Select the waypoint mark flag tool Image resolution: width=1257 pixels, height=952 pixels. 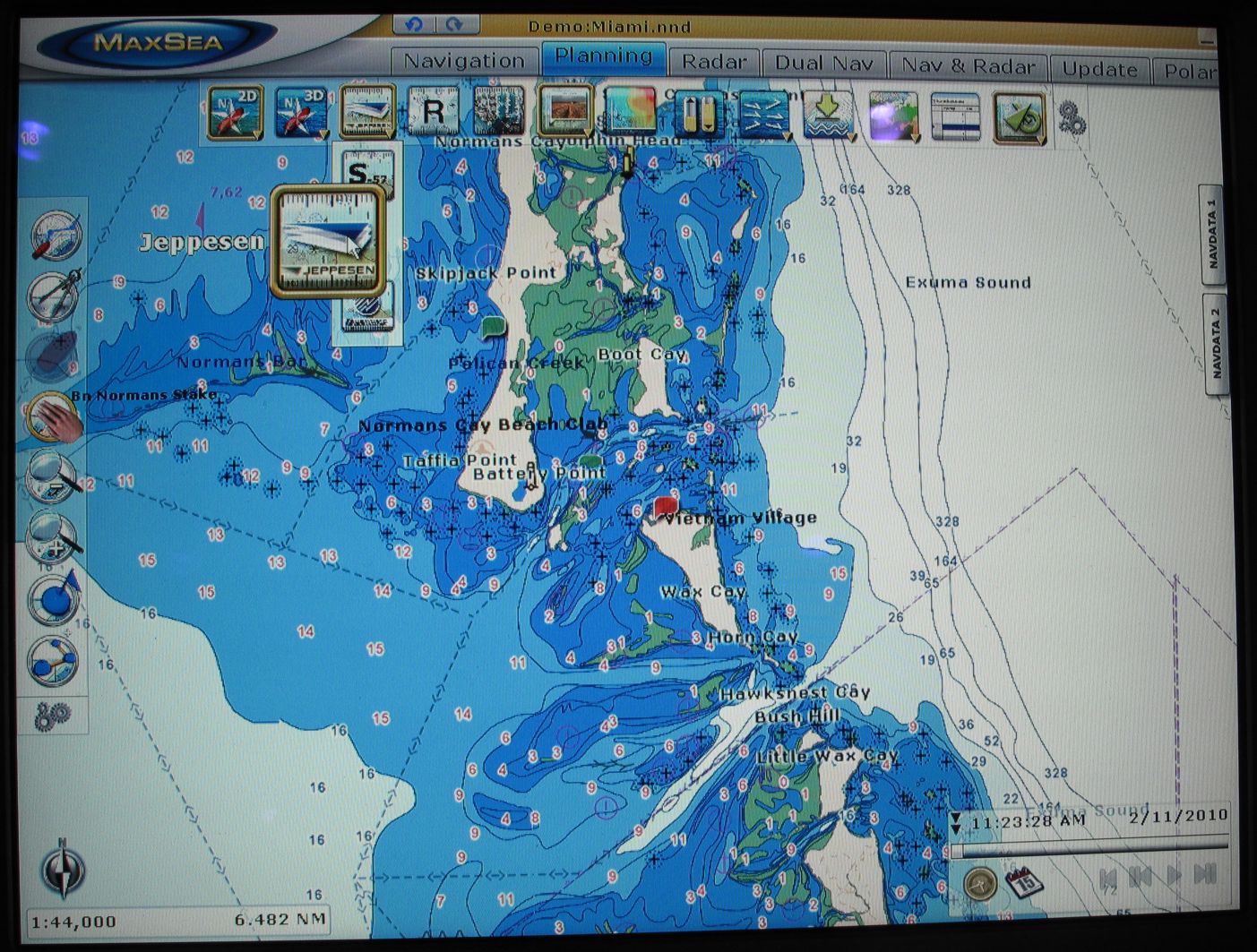tap(56, 598)
